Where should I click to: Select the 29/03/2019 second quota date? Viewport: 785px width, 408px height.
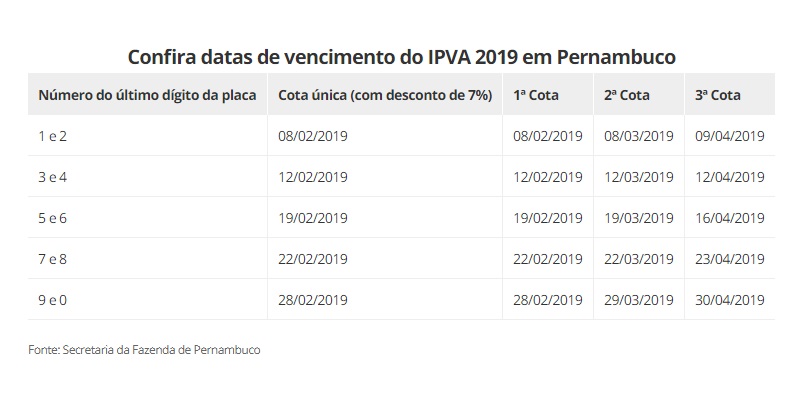(x=638, y=300)
